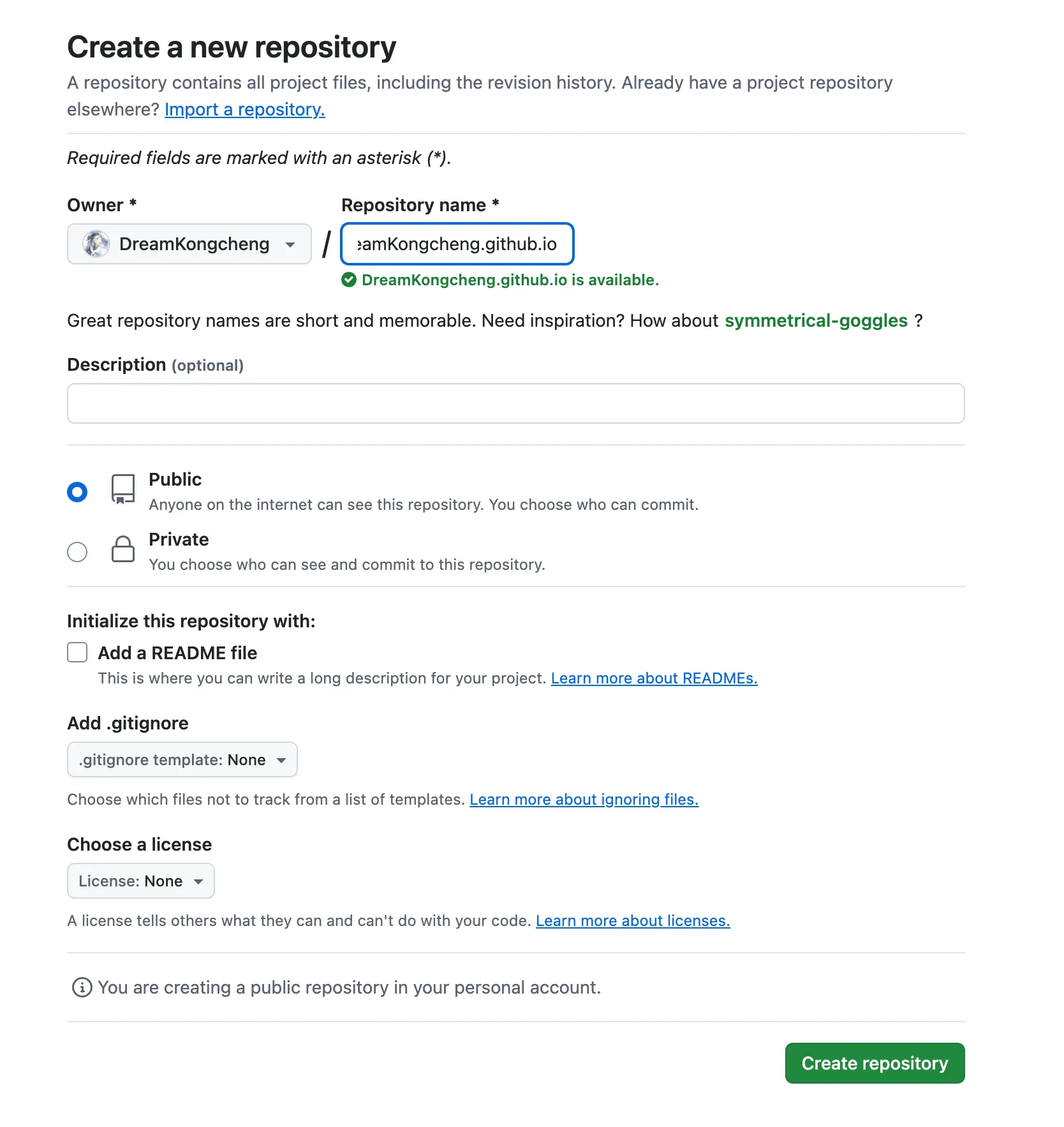Open Learn more about READMEs link
1064x1127 pixels.
tap(654, 678)
